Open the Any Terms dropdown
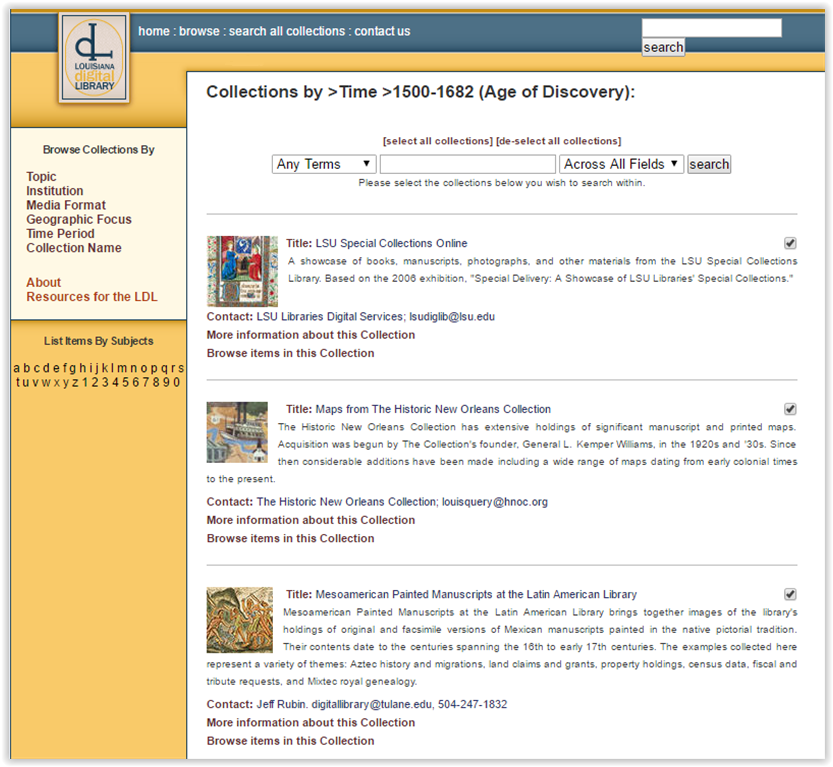 [324, 164]
